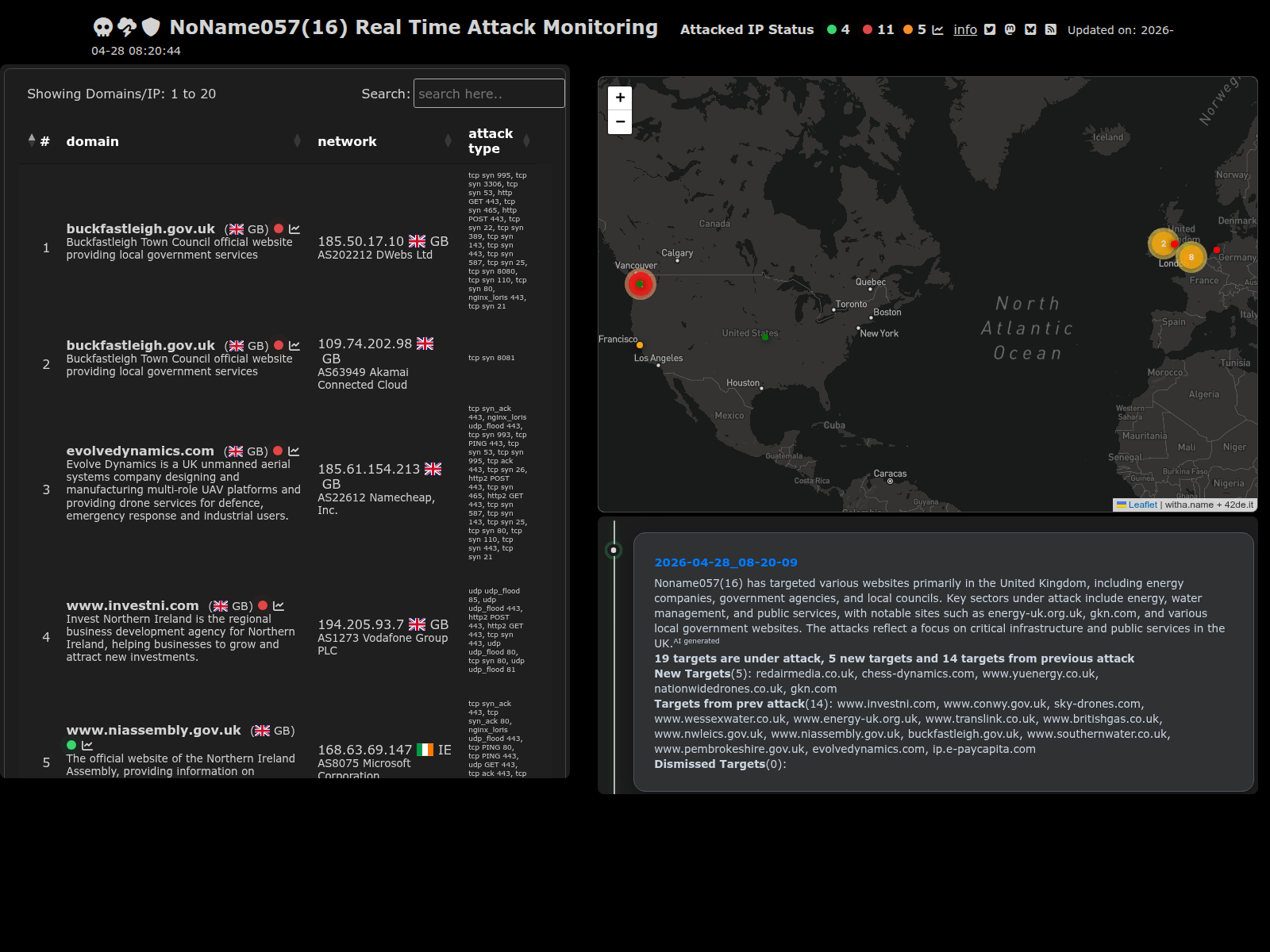Open the status chart icon beside orange count
This screenshot has height=952, width=1270.
(x=937, y=29)
